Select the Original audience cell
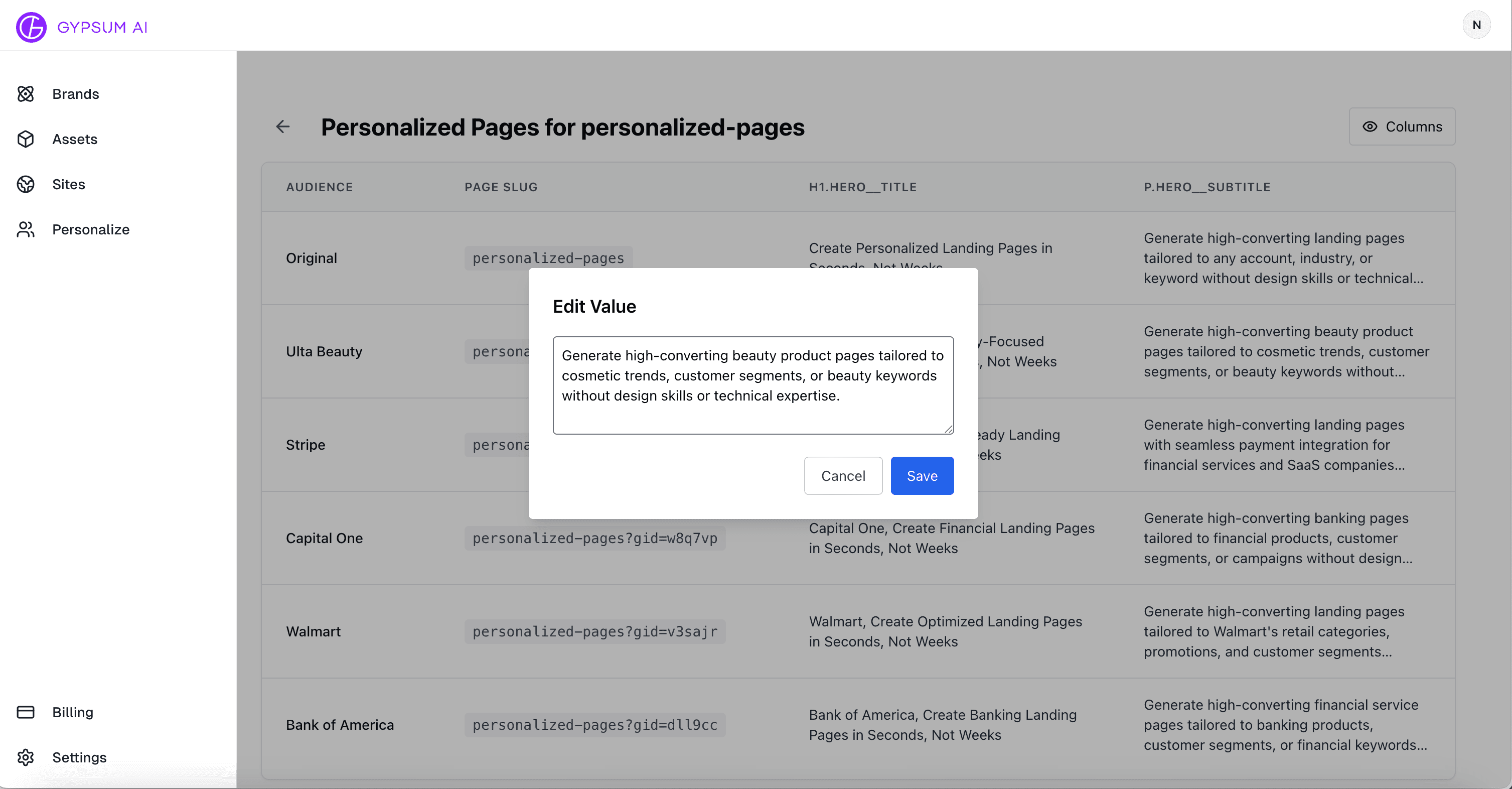 point(311,258)
